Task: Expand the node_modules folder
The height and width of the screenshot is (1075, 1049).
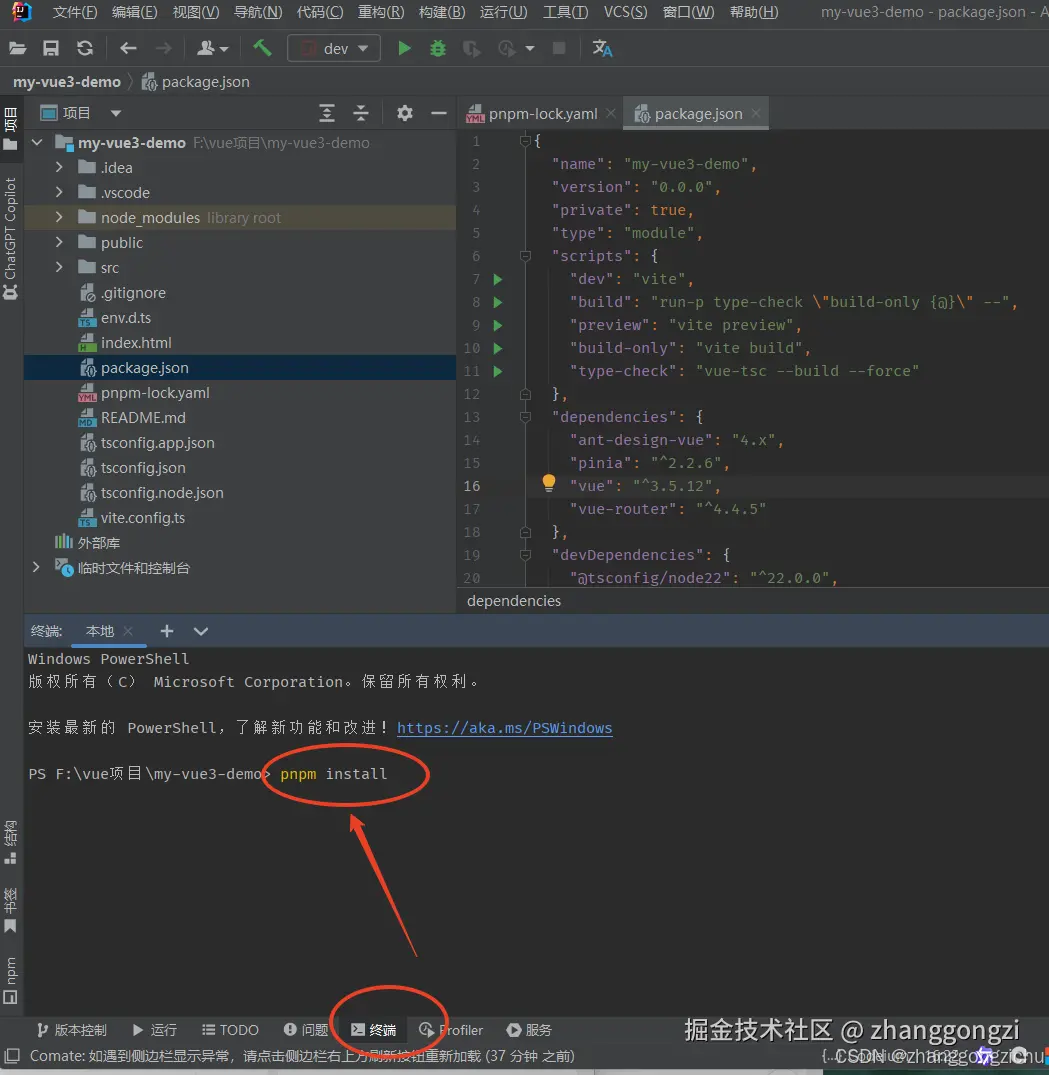Action: pyautogui.click(x=60, y=218)
